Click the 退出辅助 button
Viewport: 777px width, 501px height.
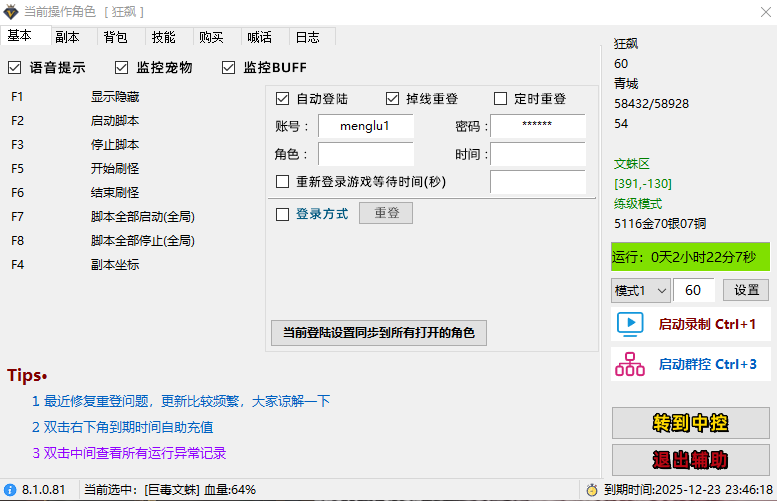pyautogui.click(x=690, y=459)
